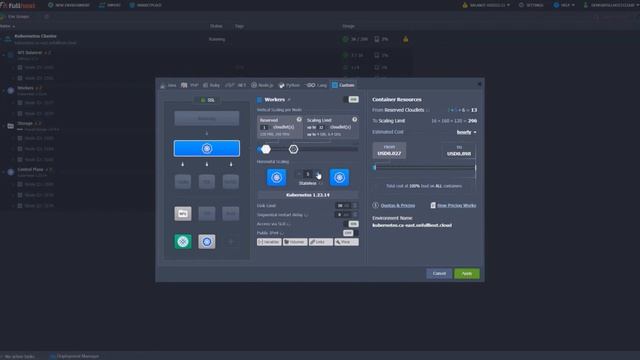Viewport: 640px width, 360px height.
Task: Open the Stateless scaling mode dropdown
Action: 310,183
